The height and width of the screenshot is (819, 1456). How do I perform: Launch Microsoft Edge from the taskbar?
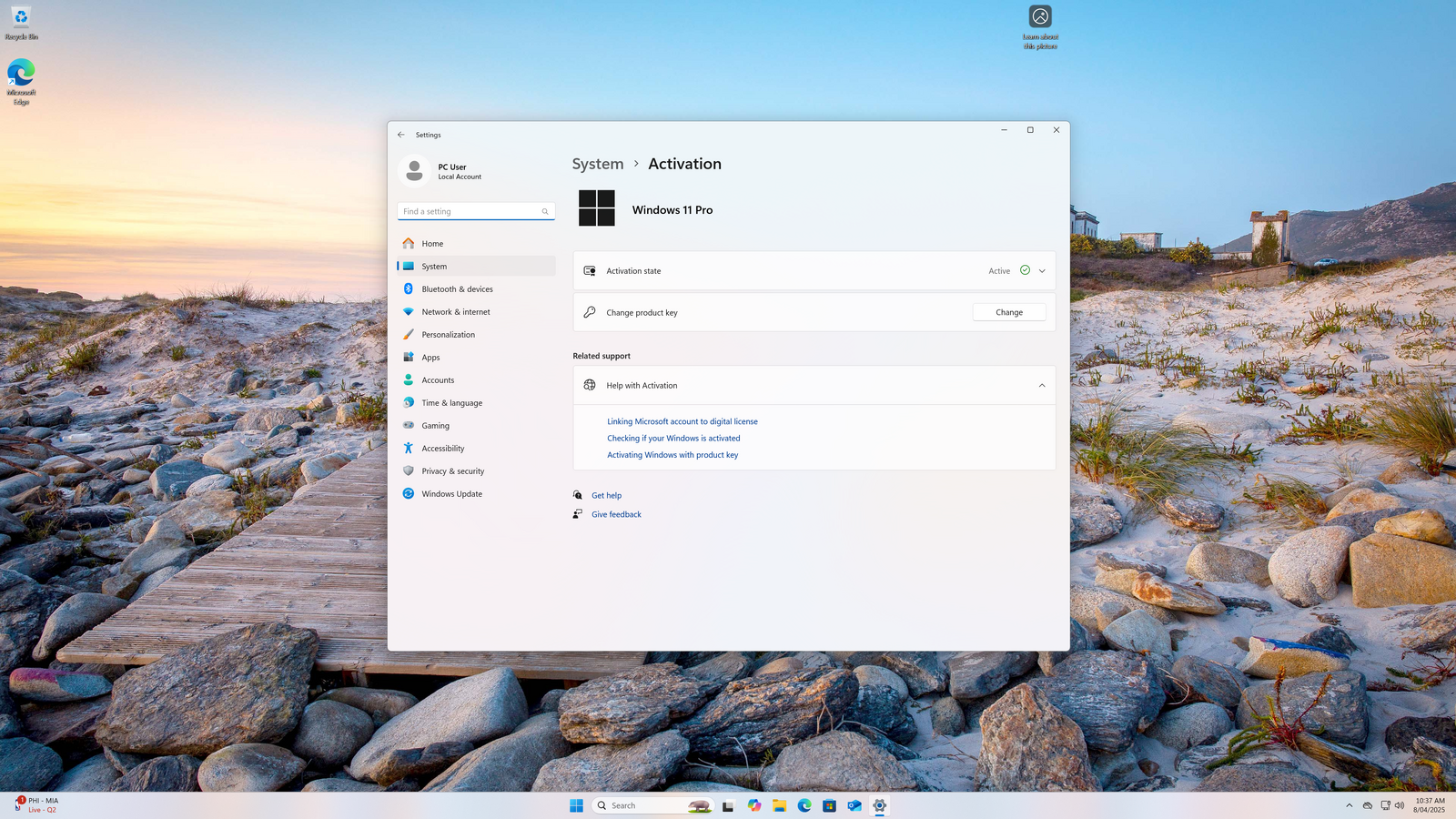[x=804, y=805]
